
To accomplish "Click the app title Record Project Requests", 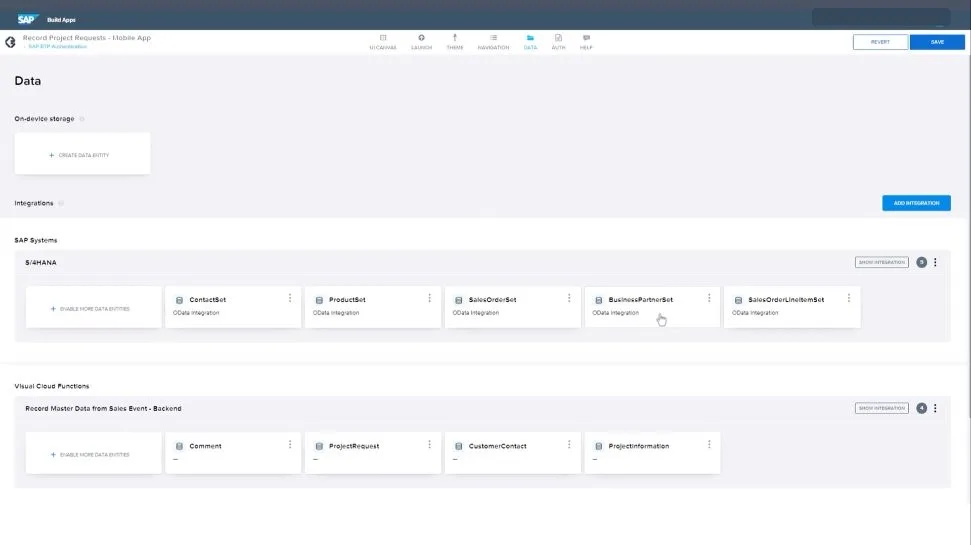I will coord(87,38).
